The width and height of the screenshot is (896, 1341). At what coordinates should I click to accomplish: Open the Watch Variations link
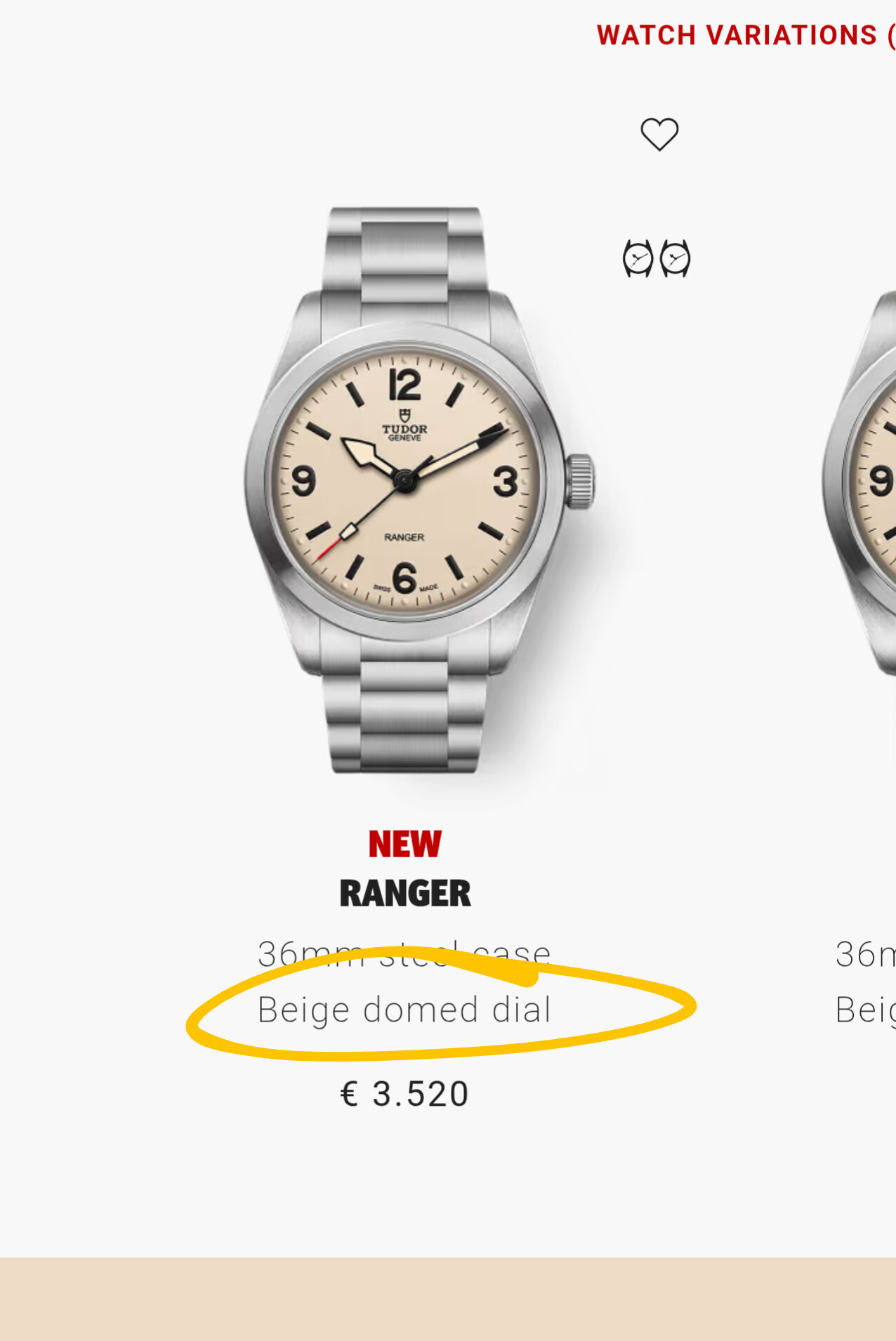click(x=746, y=35)
